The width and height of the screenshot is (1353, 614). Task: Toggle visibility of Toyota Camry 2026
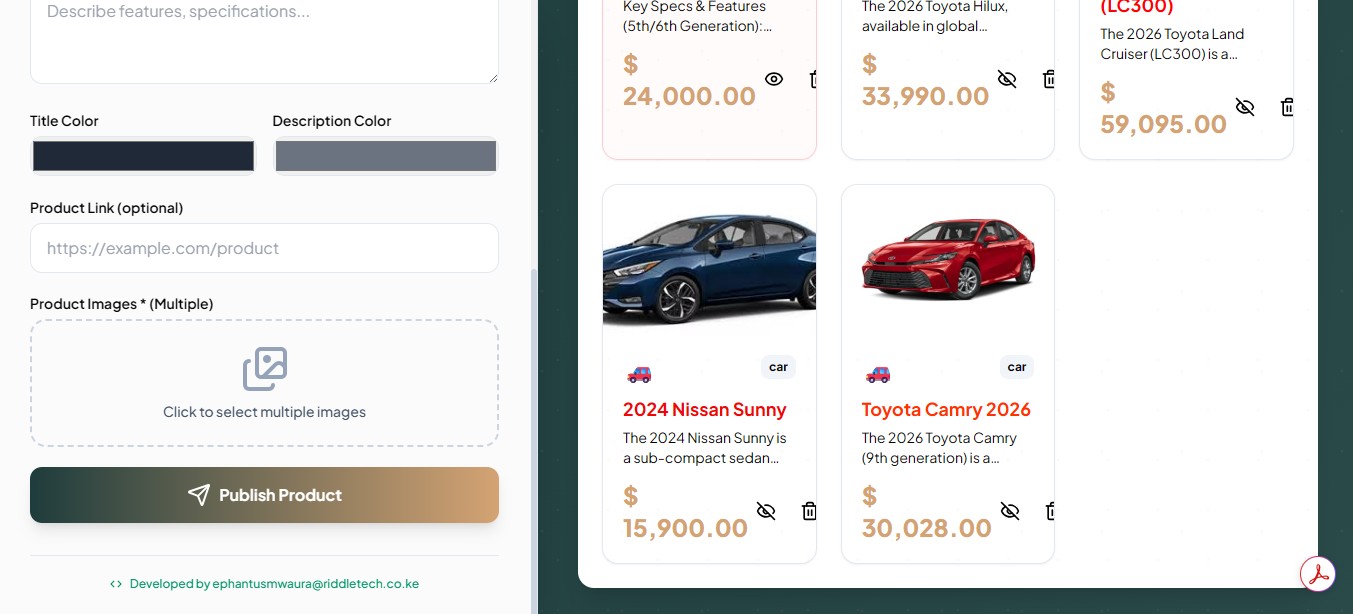coord(1010,511)
